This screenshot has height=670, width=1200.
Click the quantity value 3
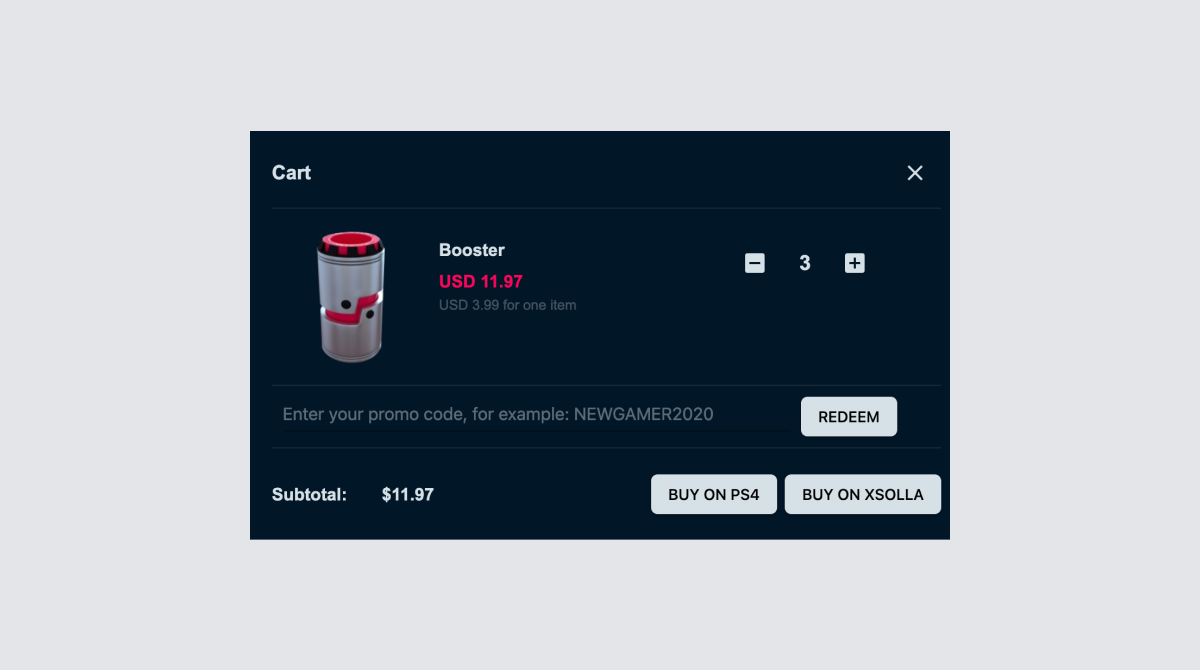[805, 263]
